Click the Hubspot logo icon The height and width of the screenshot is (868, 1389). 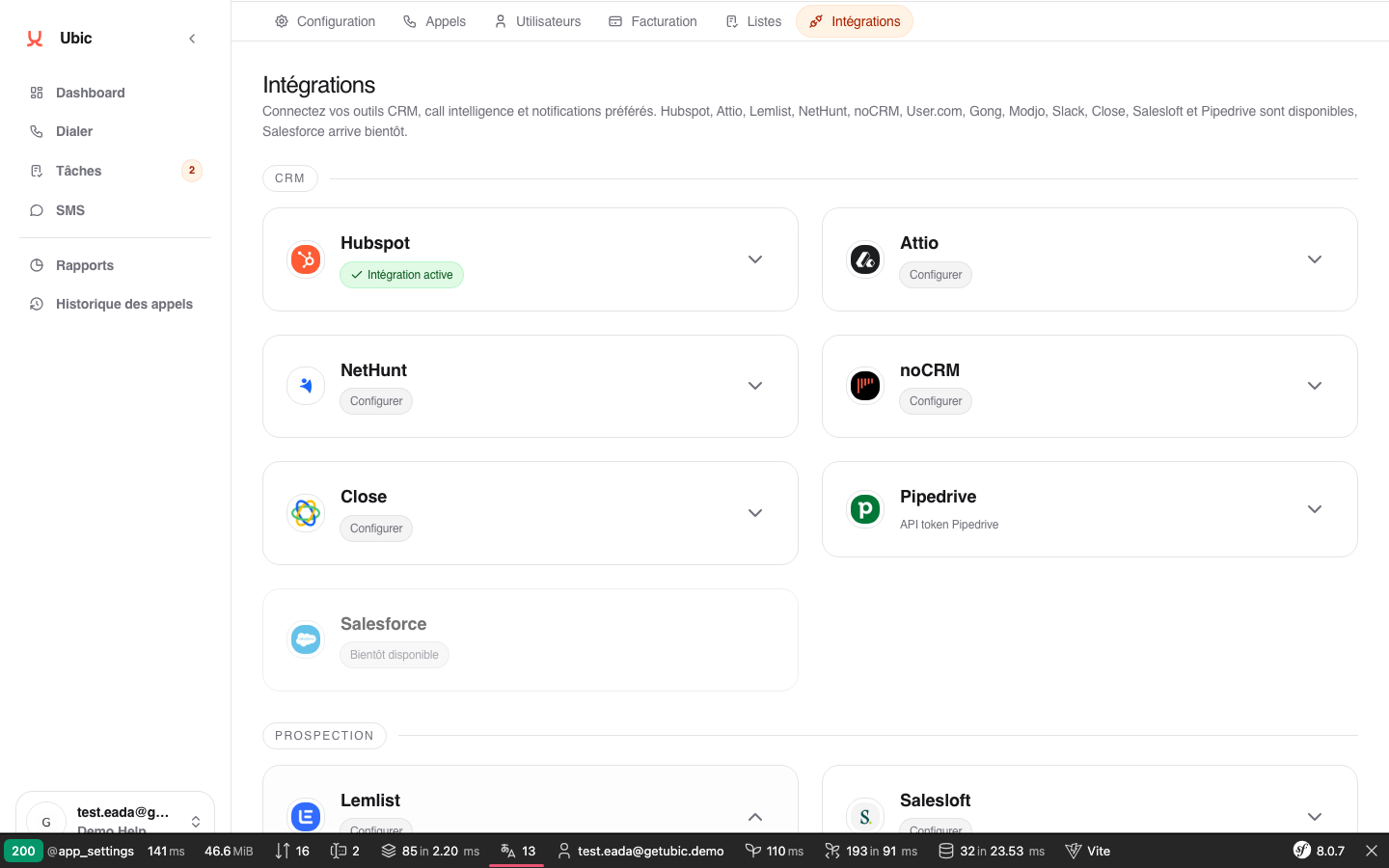point(306,259)
